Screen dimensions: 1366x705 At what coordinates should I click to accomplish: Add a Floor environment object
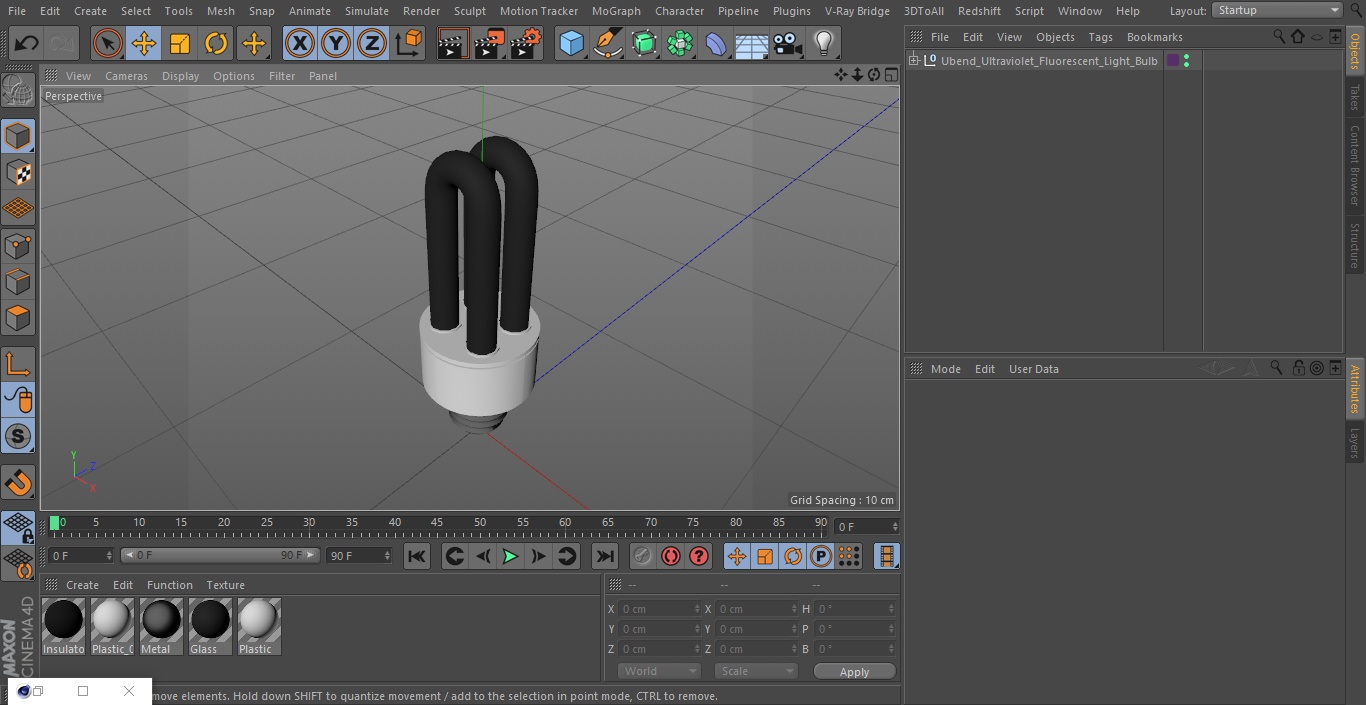coord(752,43)
